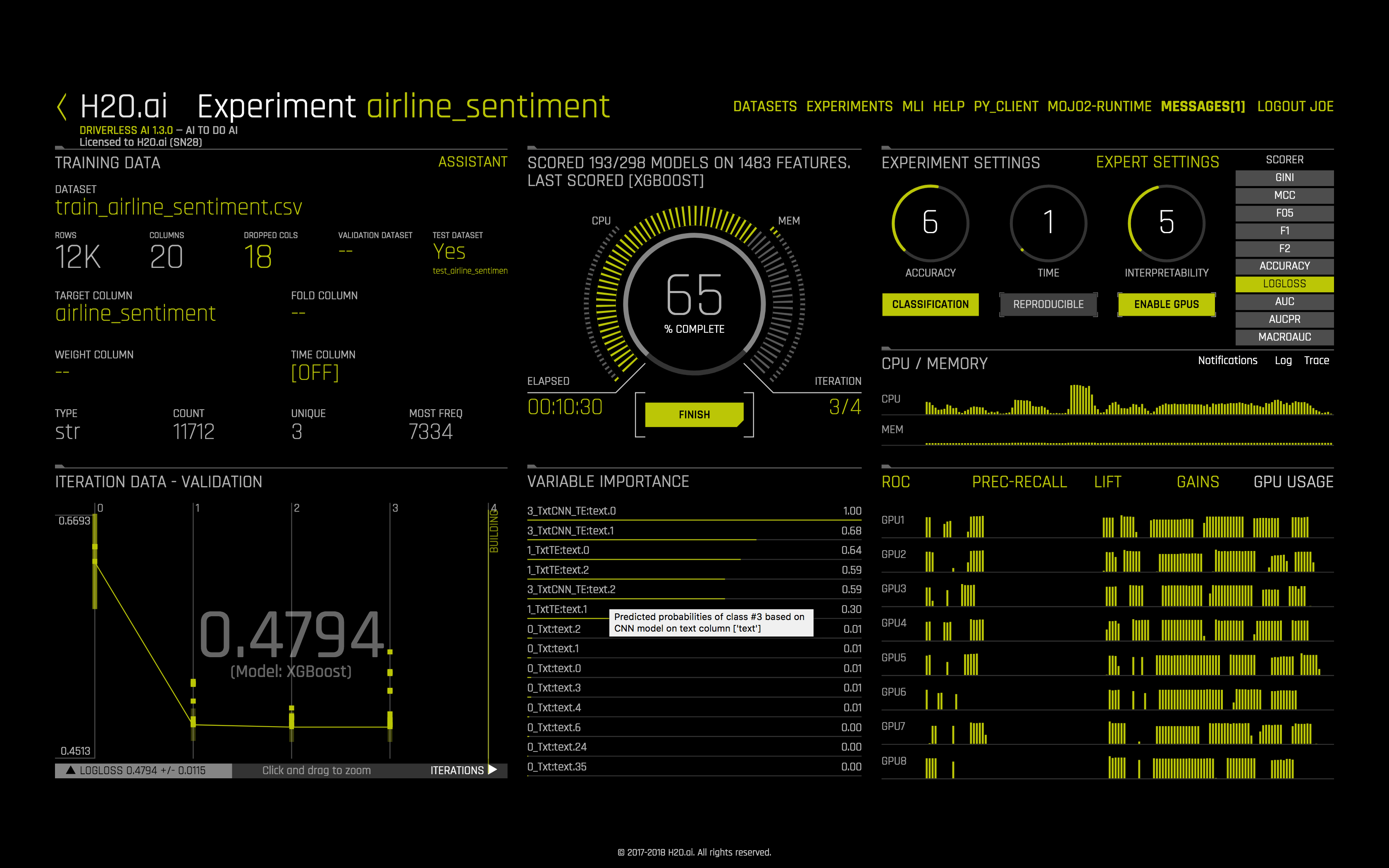Open the ASSISTANT in the Training Data panel
The width and height of the screenshot is (1389, 868).
tap(473, 161)
